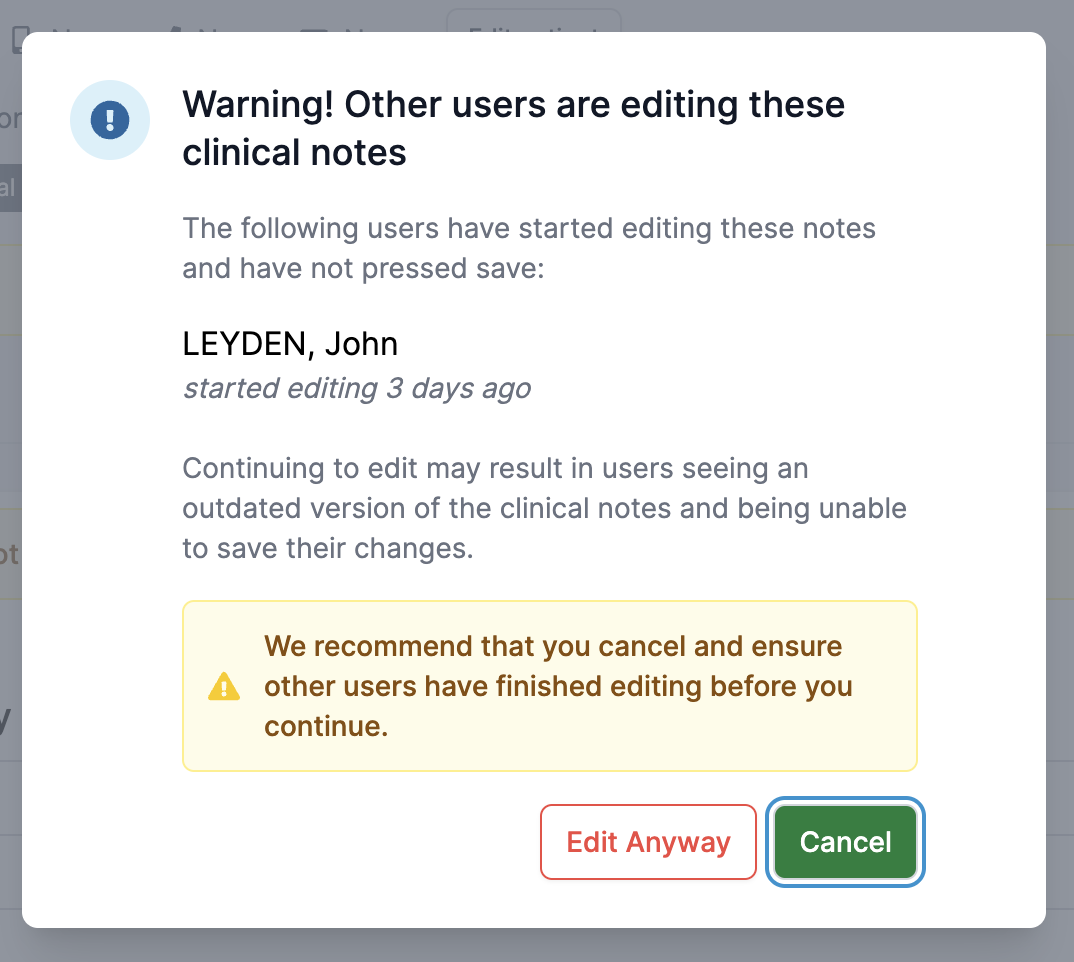Image resolution: width=1074 pixels, height=962 pixels.
Task: Select the user name LEYDEN, John
Action: click(290, 344)
